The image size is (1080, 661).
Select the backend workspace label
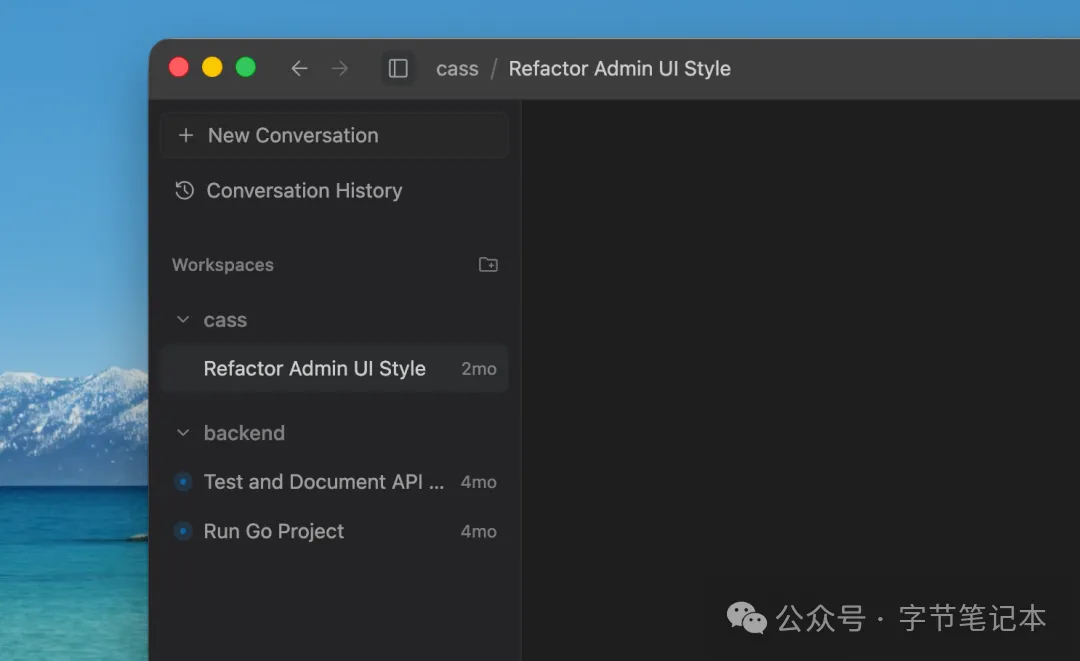tap(244, 432)
